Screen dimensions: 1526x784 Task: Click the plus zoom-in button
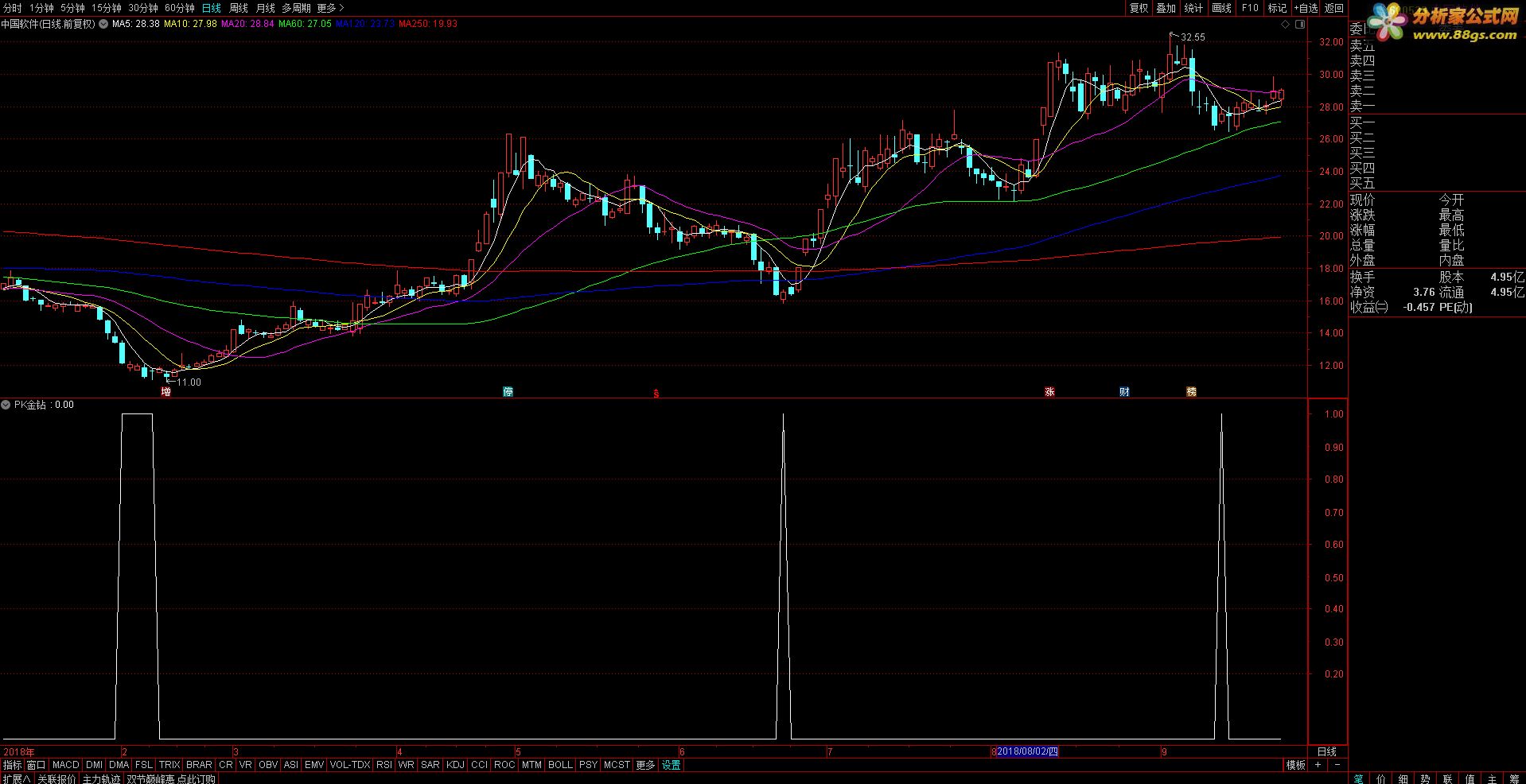1318,765
